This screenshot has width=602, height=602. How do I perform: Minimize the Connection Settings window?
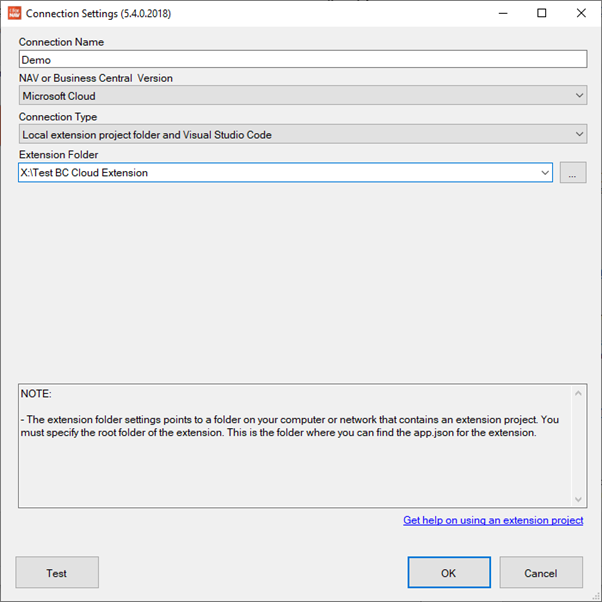click(x=503, y=13)
